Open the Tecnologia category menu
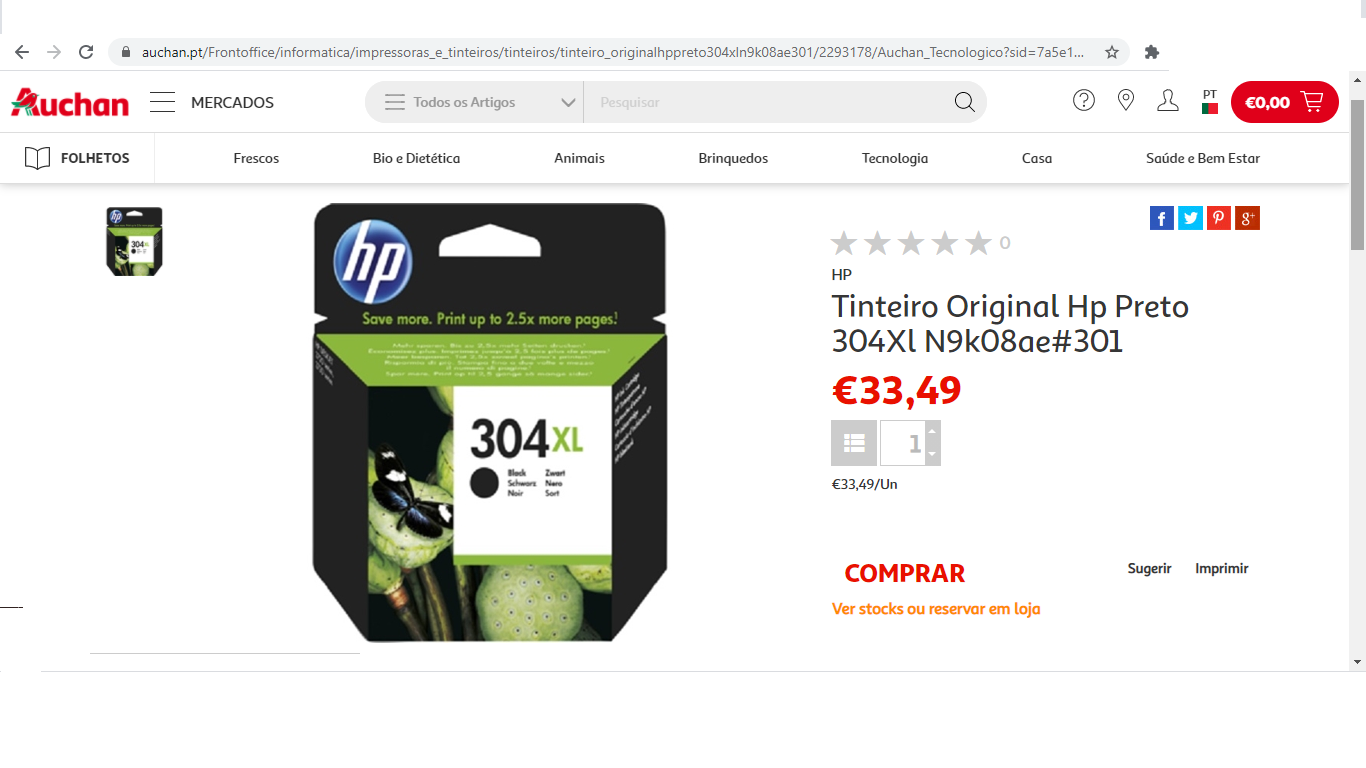Viewport: 1366px width, 768px height. (895, 158)
